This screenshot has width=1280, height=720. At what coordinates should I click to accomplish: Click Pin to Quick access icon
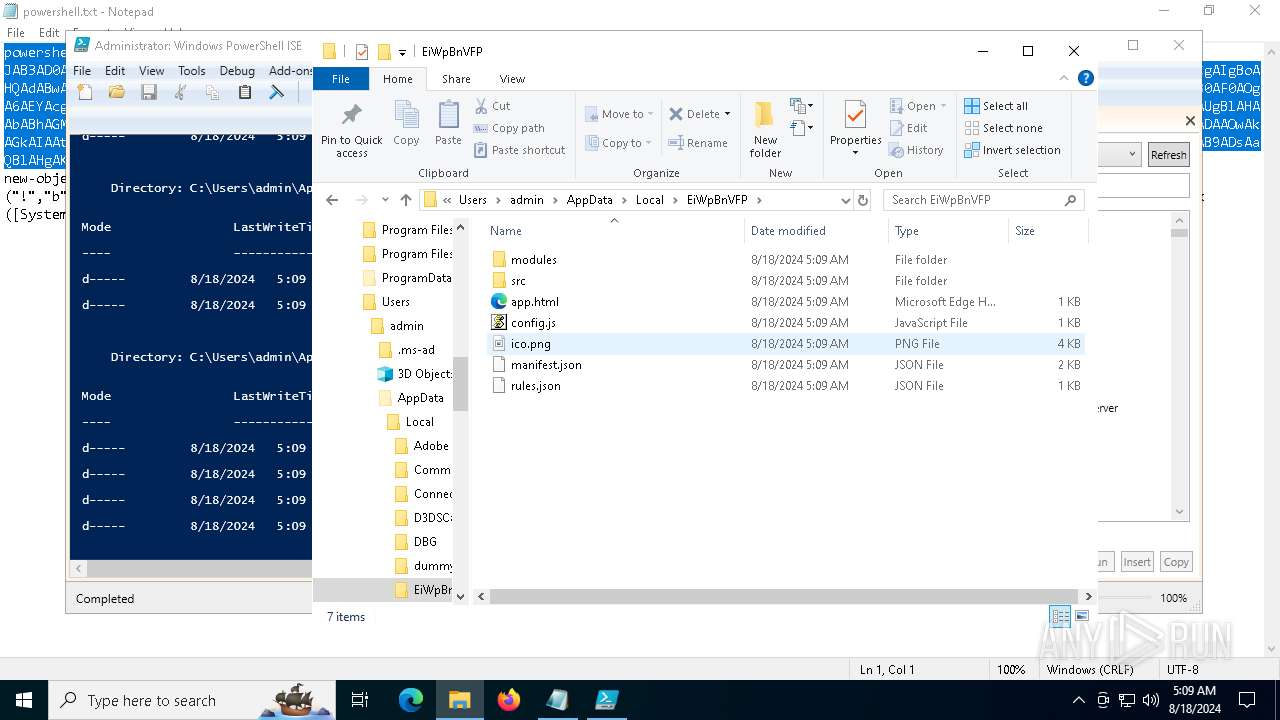pyautogui.click(x=351, y=130)
